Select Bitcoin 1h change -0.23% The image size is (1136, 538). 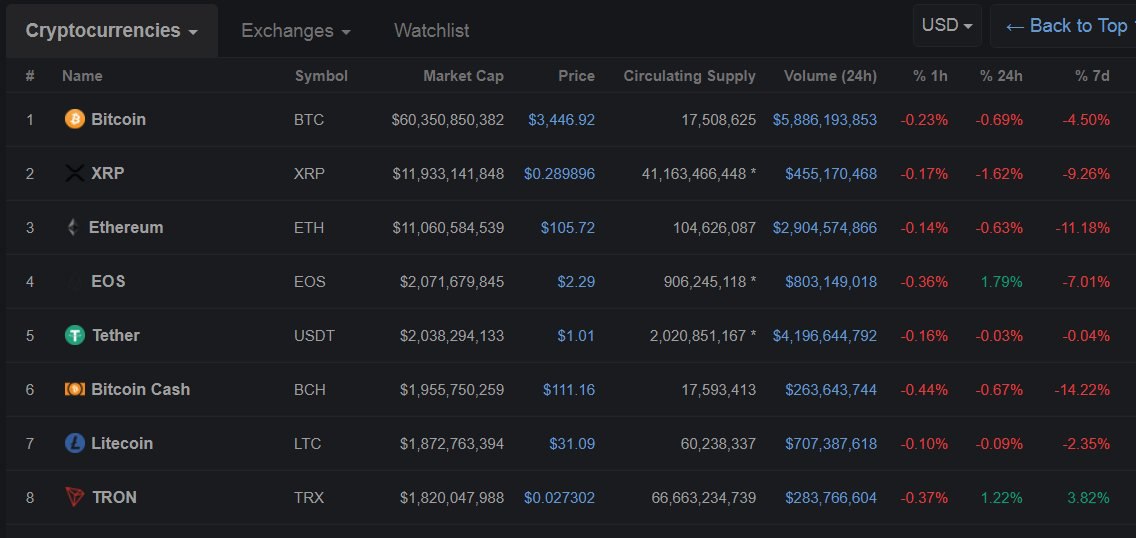[924, 119]
